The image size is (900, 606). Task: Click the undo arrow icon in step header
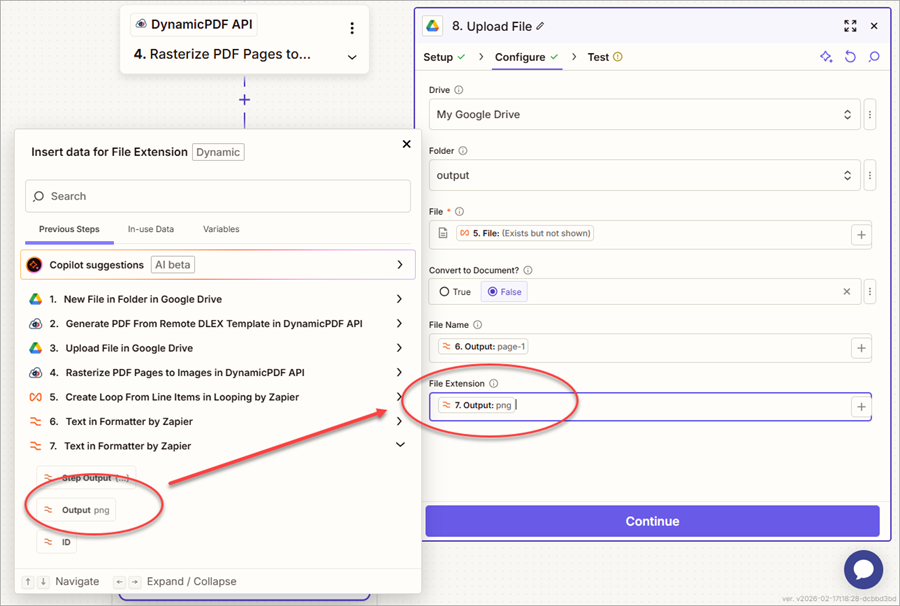850,57
